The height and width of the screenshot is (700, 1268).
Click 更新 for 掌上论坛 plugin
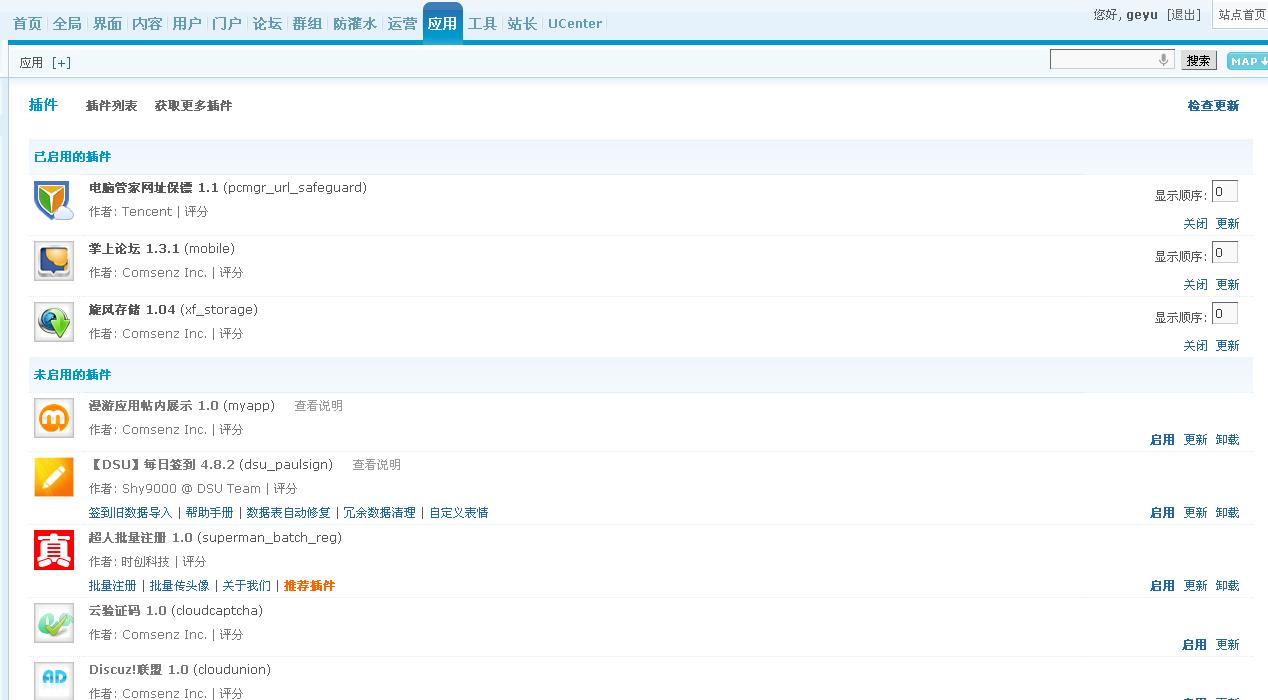click(1227, 285)
